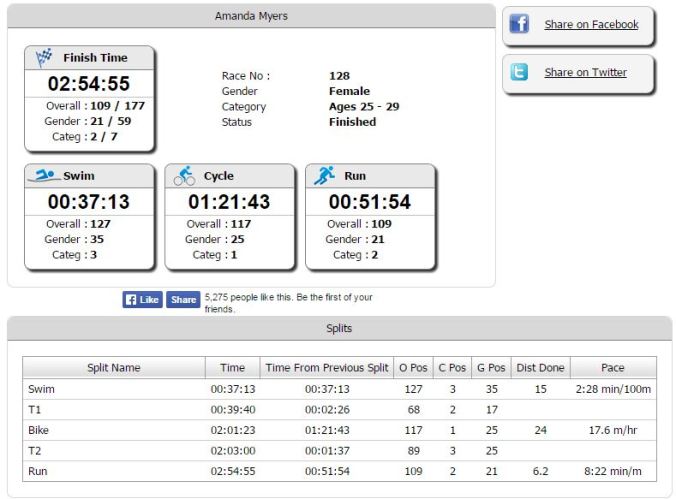
Task: Click the Splits section header bar
Action: pyautogui.click(x=339, y=328)
